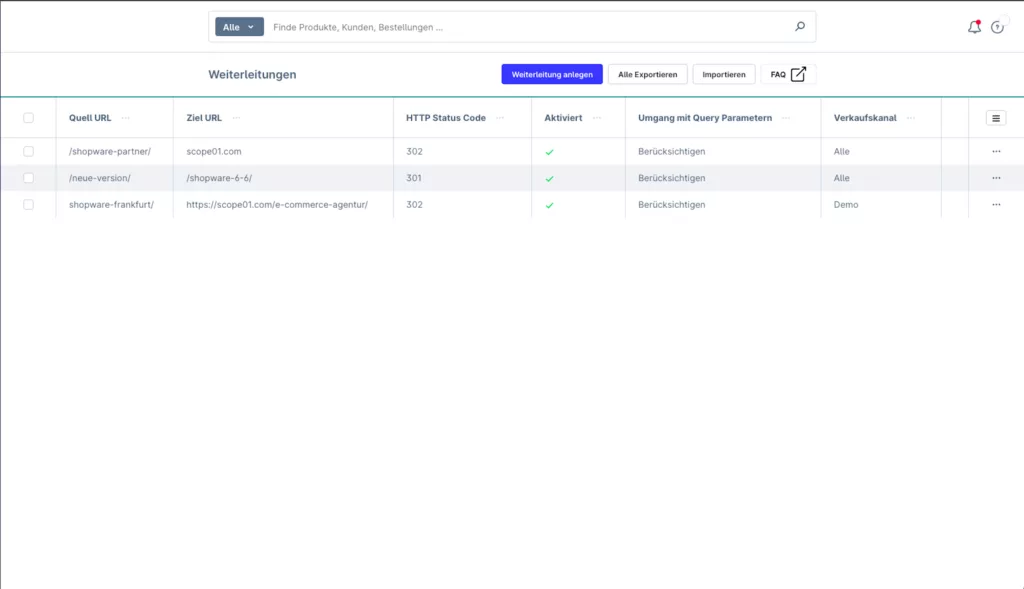
Task: Click Weiterleitung anlegen button
Action: point(552,74)
